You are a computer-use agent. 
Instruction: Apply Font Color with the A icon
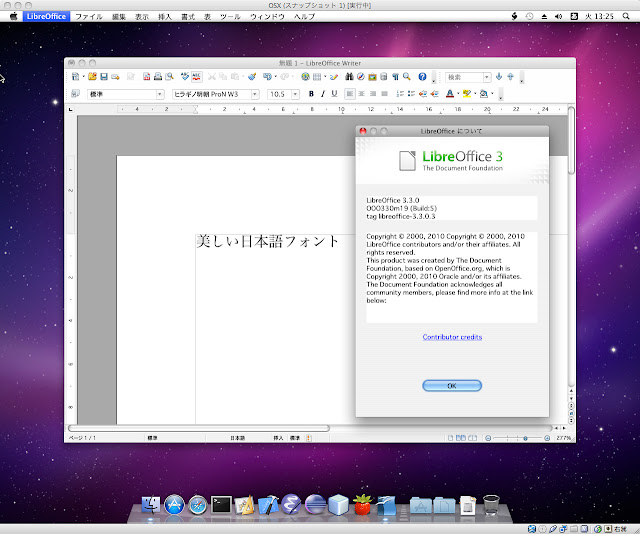coord(450,94)
